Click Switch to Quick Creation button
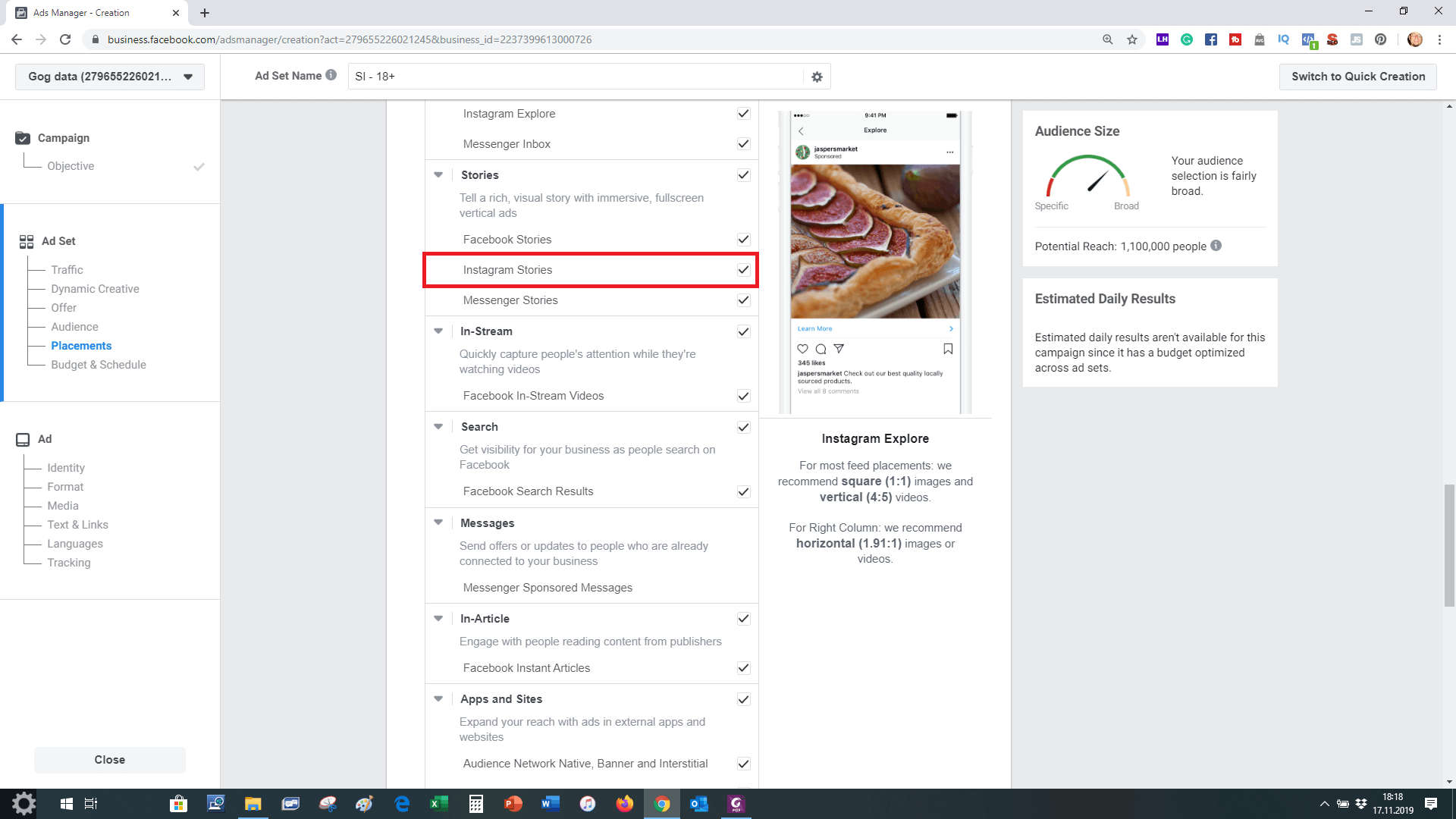Image resolution: width=1456 pixels, height=819 pixels. 1357,77
